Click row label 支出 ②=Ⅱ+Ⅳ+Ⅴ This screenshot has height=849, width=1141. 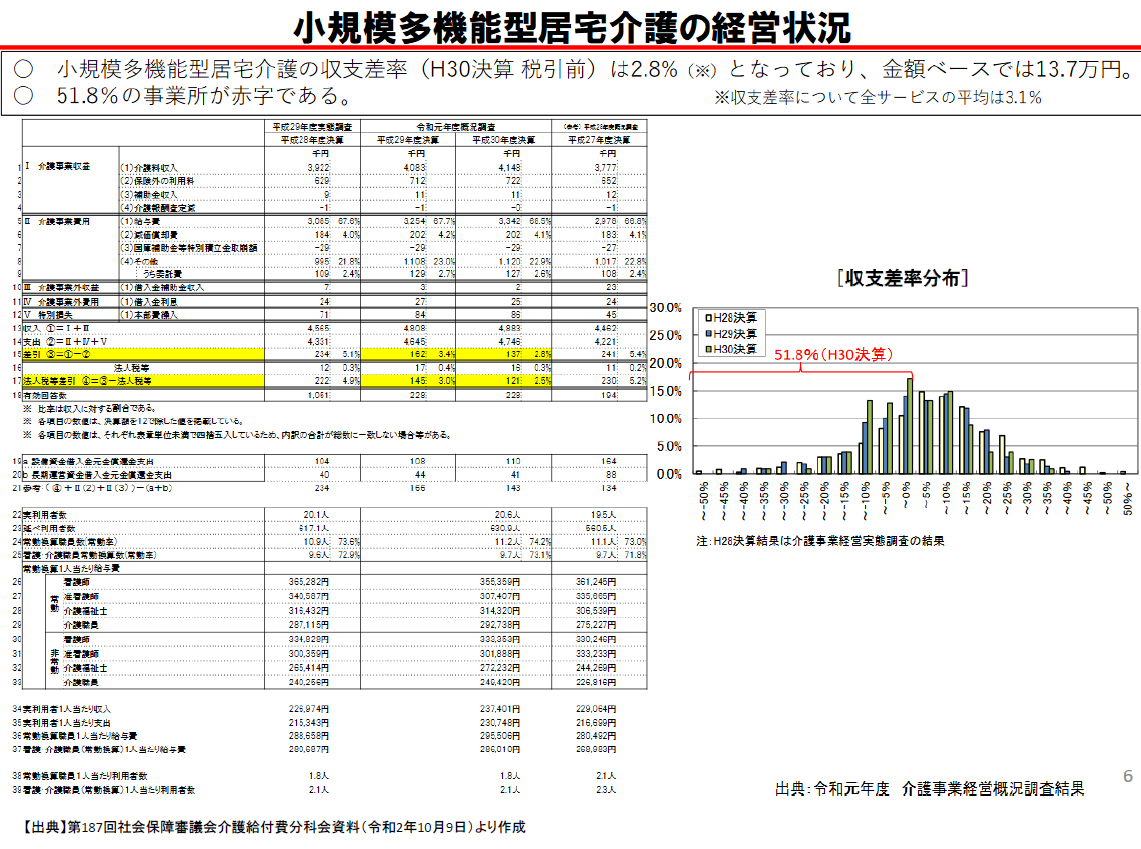tap(65, 341)
